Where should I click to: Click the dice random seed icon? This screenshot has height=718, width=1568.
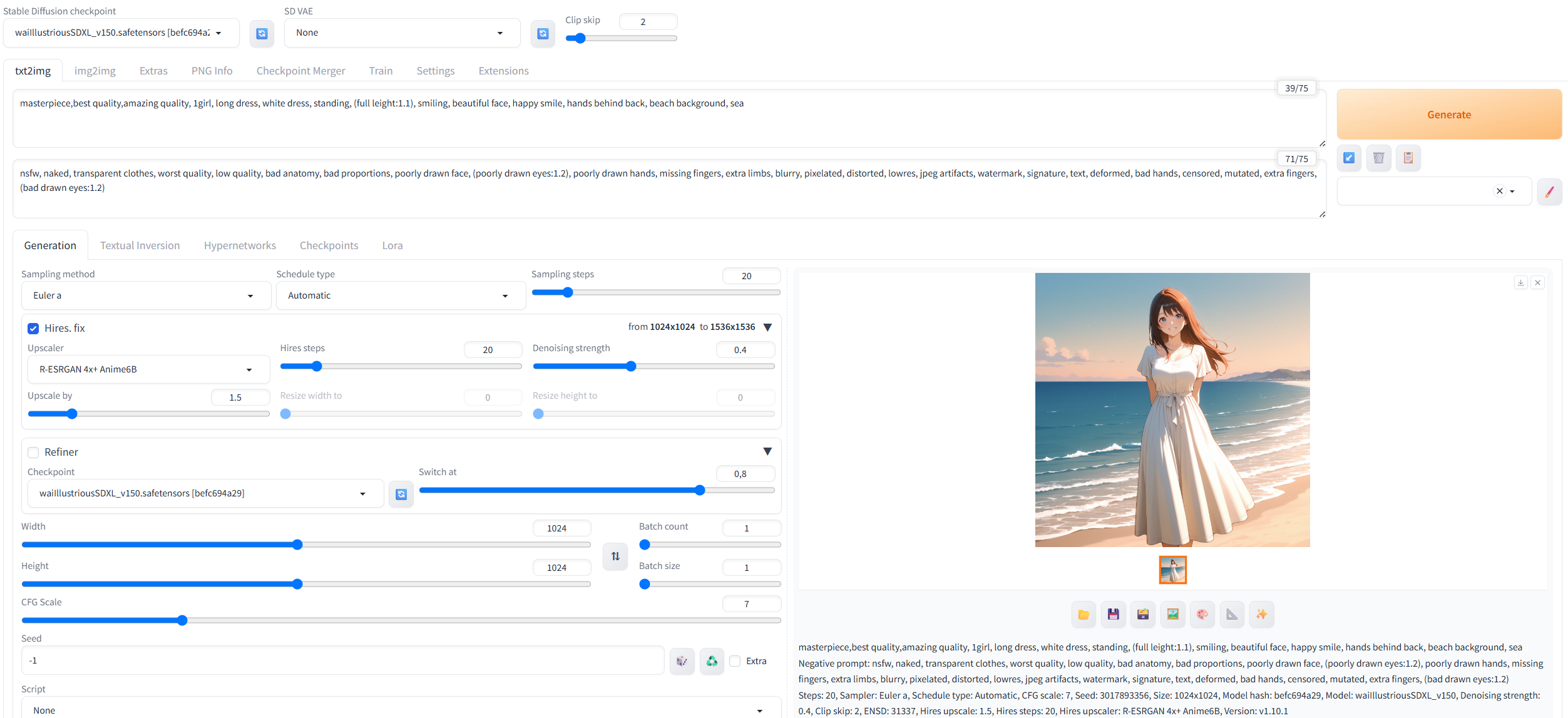682,660
